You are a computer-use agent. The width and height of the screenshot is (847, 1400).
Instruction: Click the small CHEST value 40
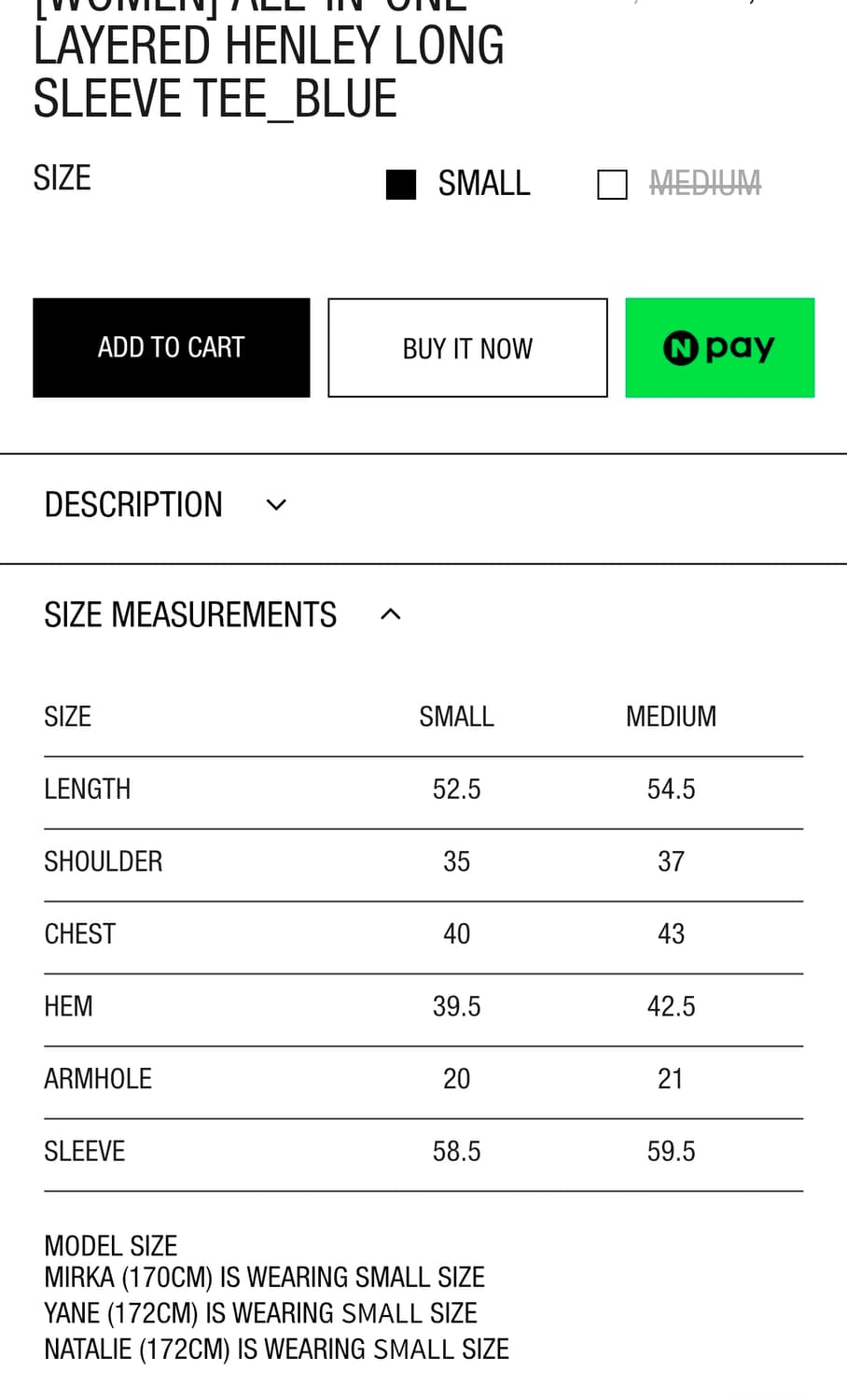click(x=456, y=934)
